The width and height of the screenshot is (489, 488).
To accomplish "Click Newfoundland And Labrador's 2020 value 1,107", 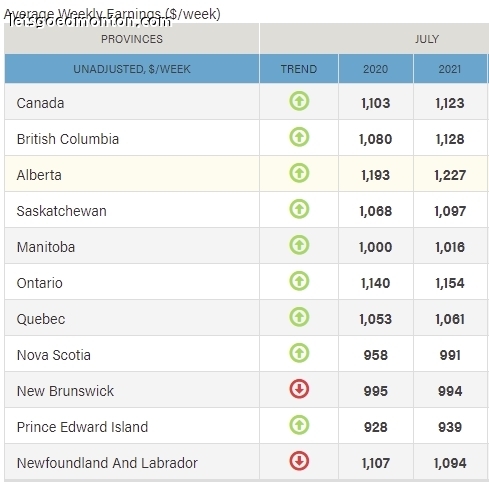I will (x=376, y=463).
